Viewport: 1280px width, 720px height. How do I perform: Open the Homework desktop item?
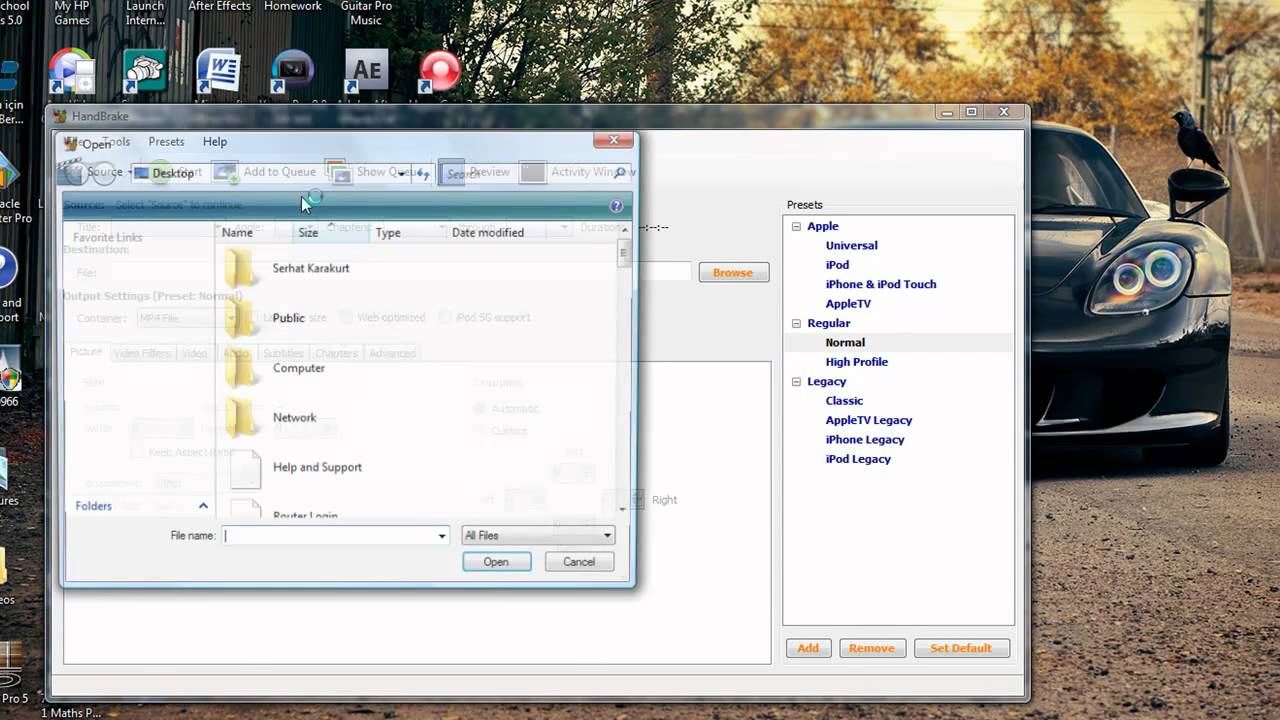292,6
